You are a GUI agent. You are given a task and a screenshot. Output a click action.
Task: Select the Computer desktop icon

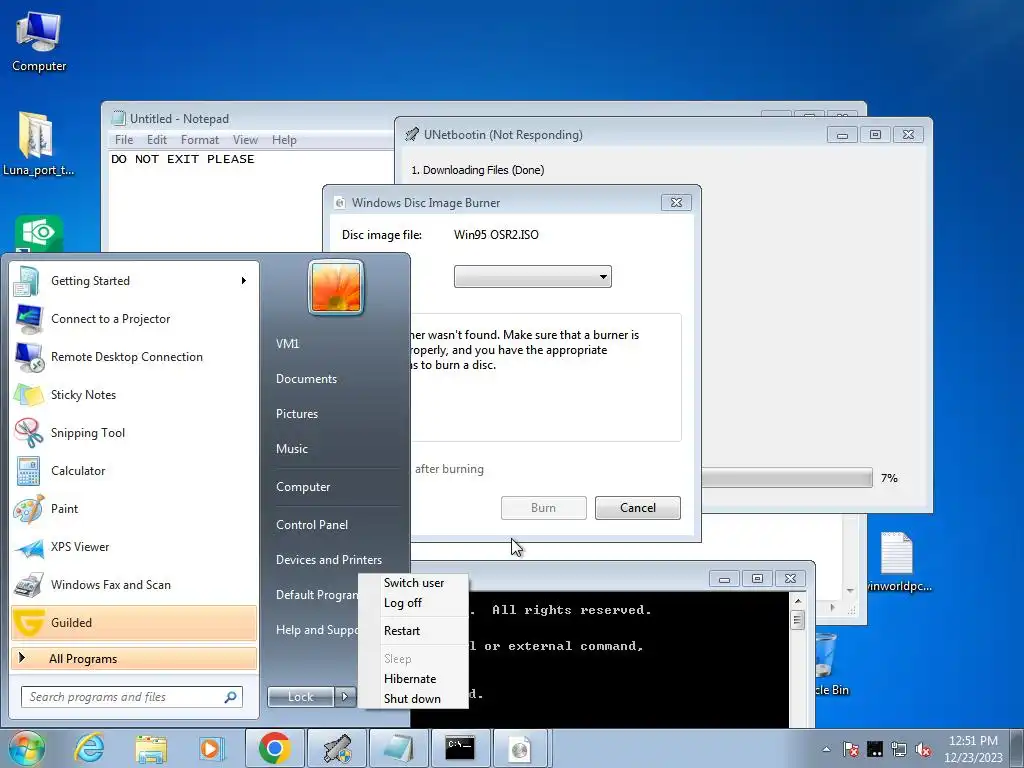click(x=39, y=42)
